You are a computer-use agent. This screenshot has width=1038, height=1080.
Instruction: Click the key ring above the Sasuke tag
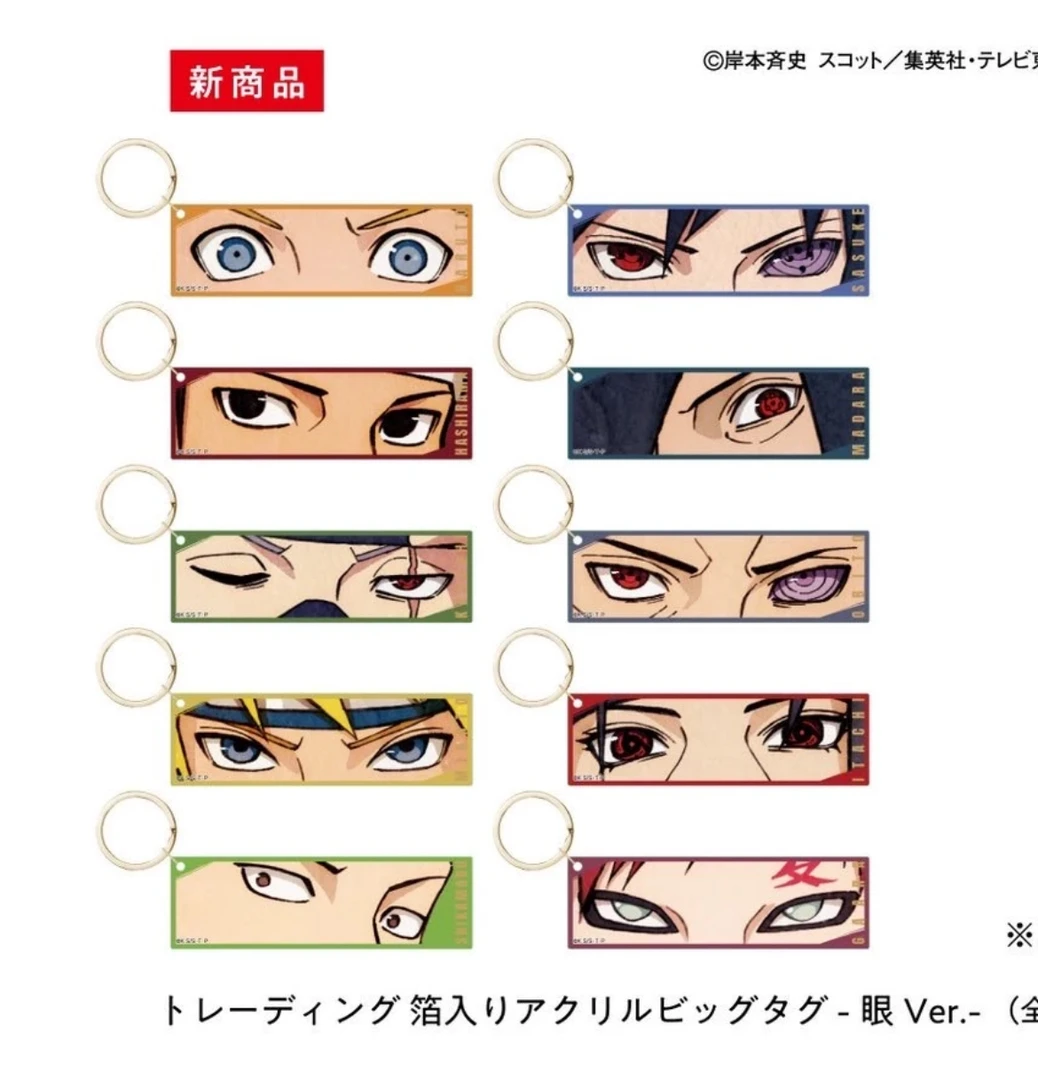(534, 178)
